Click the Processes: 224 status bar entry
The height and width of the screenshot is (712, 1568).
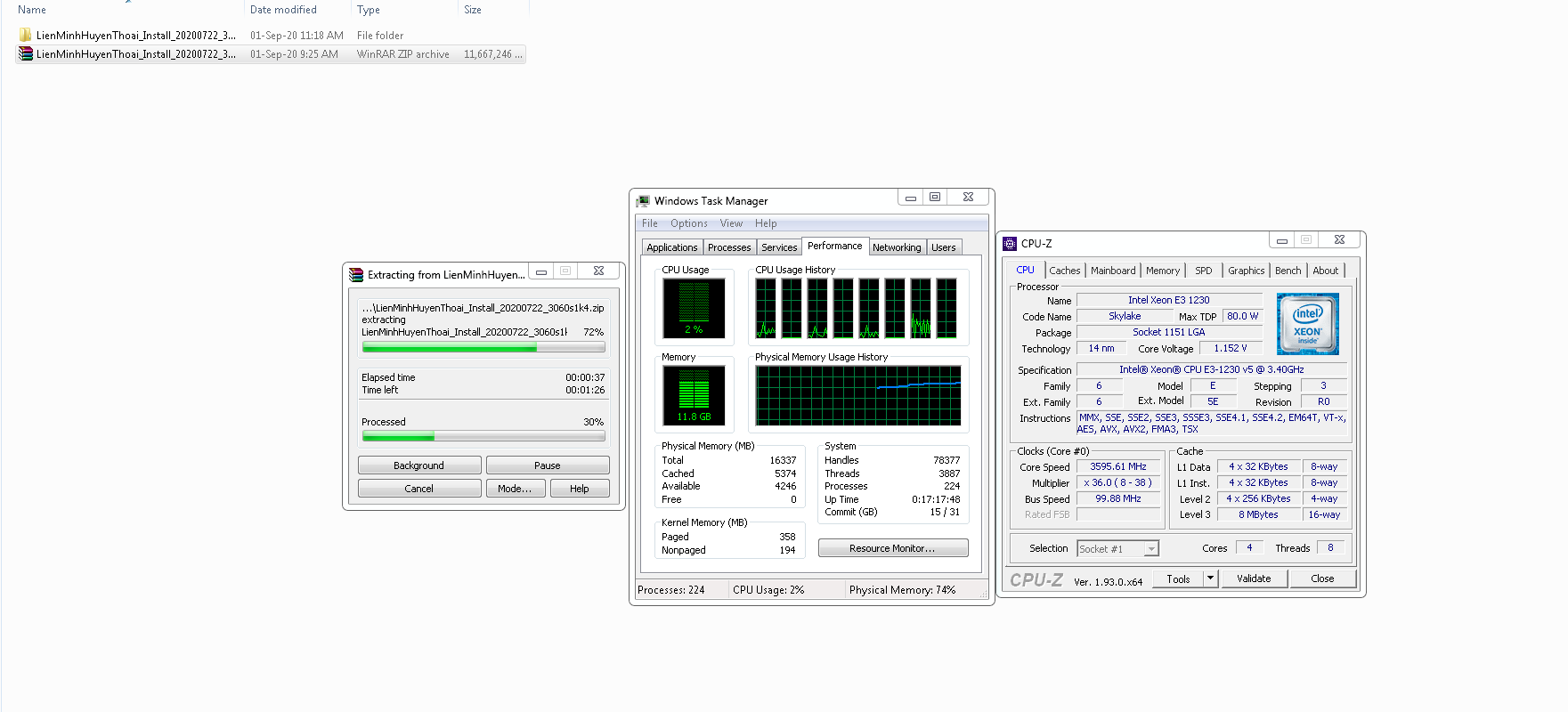[671, 590]
